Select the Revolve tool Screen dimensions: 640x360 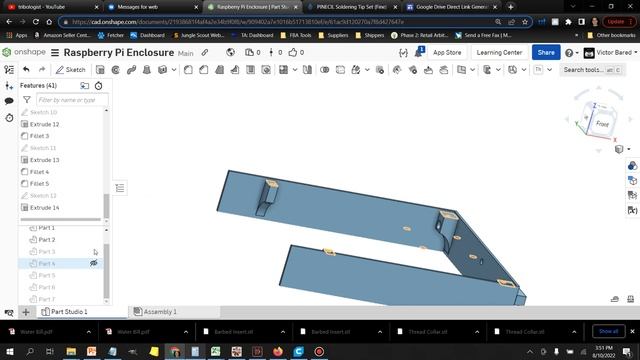[x=116, y=70]
